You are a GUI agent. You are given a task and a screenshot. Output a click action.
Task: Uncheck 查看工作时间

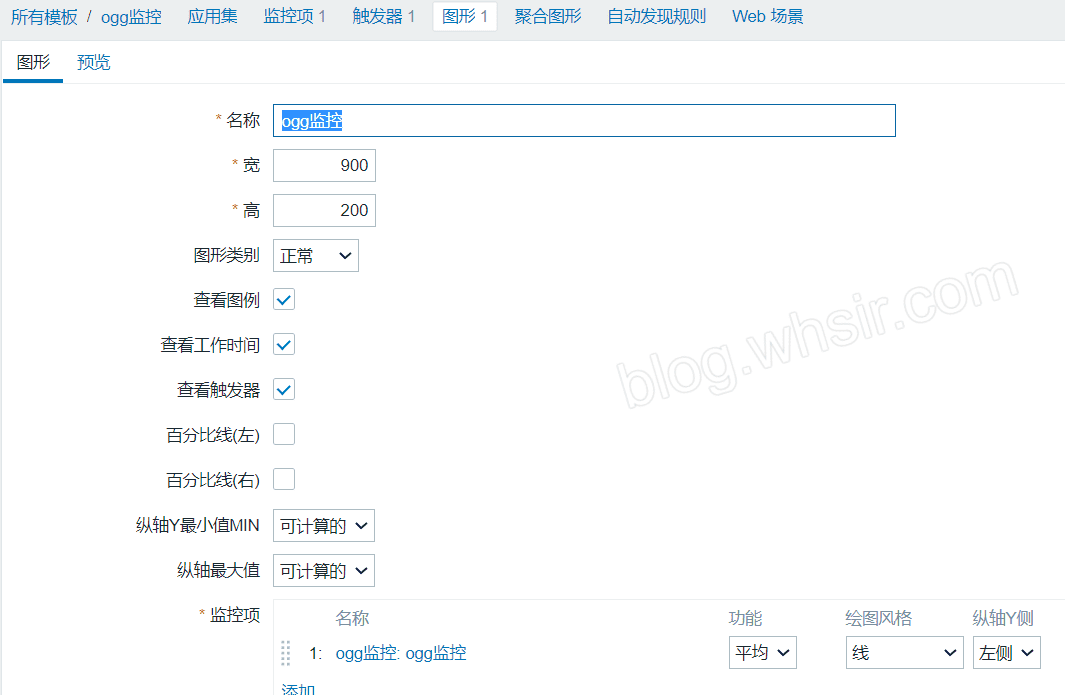pos(283,344)
